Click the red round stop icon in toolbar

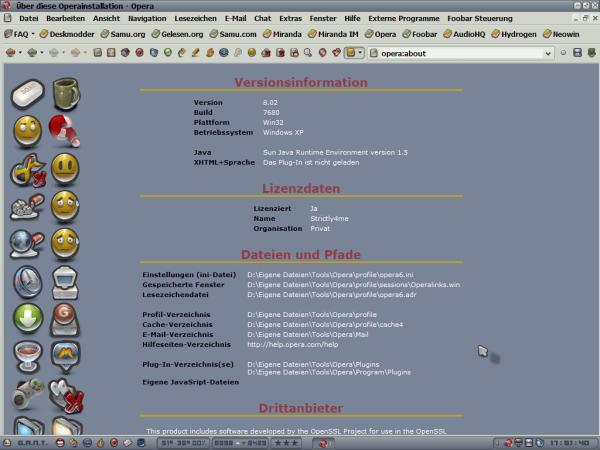(x=140, y=52)
